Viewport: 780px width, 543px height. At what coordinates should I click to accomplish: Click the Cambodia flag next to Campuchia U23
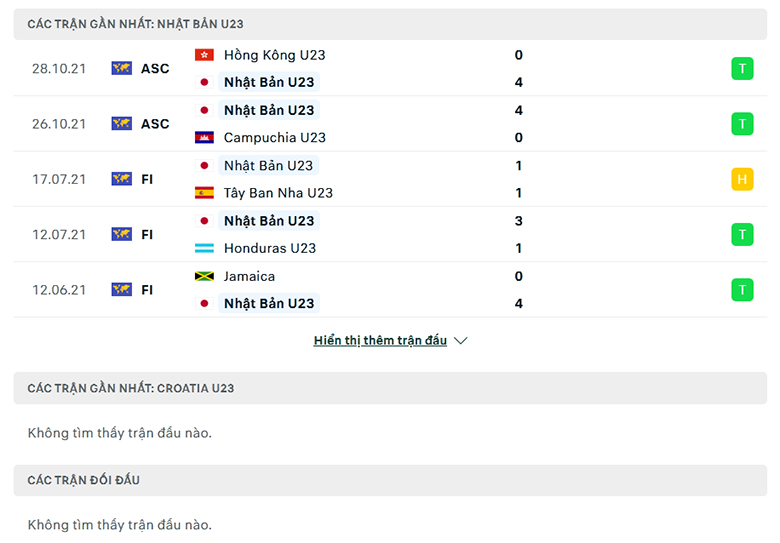[x=204, y=137]
